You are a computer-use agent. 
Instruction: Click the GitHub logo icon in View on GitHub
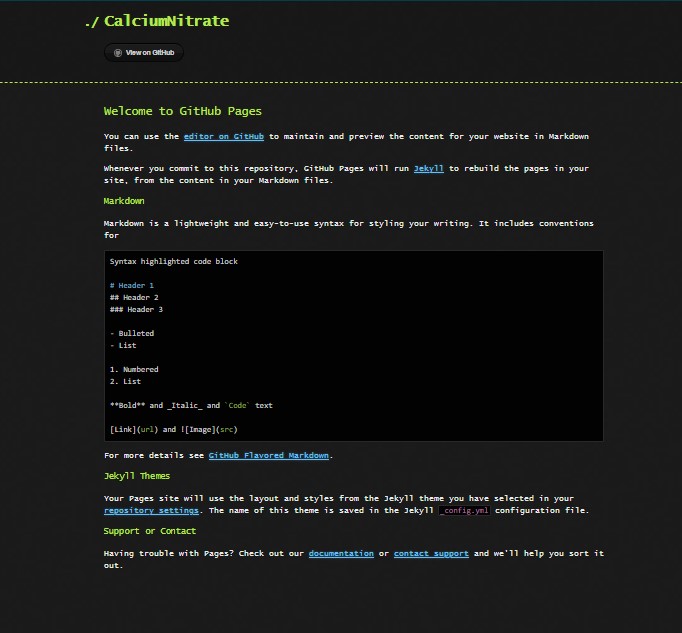pyautogui.click(x=117, y=53)
